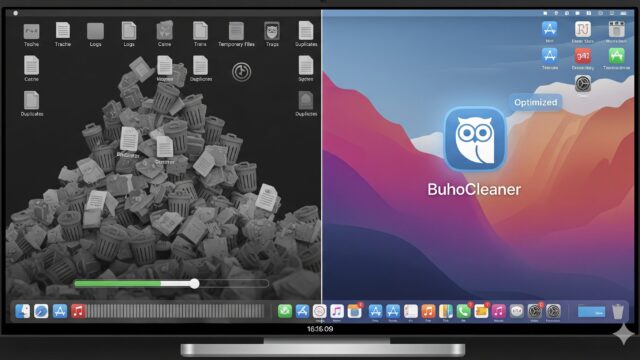Click the BuhoCleaner title text
Screen dimensions: 640x360
(474, 189)
